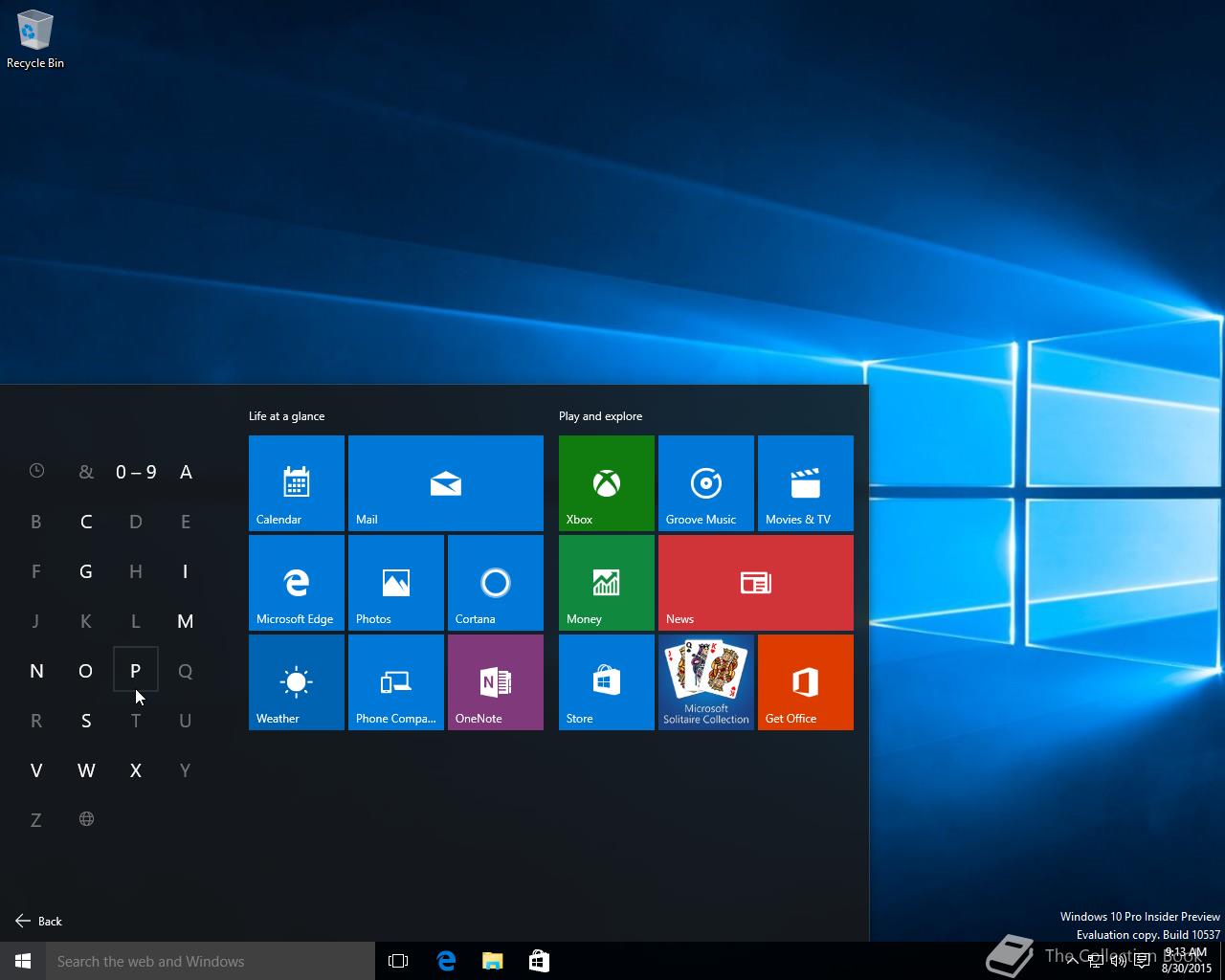1225x980 pixels.
Task: Launch the Microsoft Edge tile
Action: [x=297, y=583]
